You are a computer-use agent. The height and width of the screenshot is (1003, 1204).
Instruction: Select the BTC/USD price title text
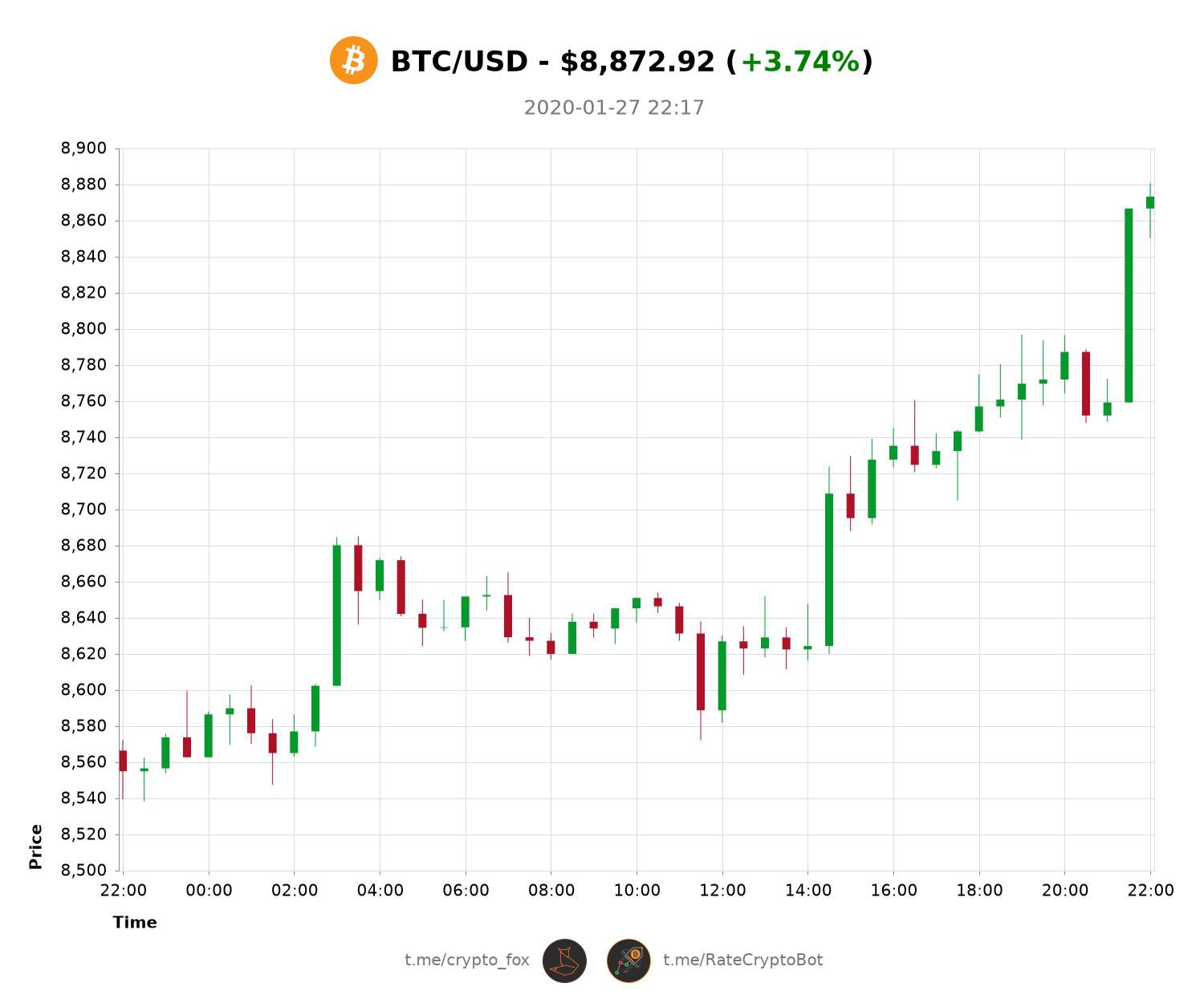(554, 62)
